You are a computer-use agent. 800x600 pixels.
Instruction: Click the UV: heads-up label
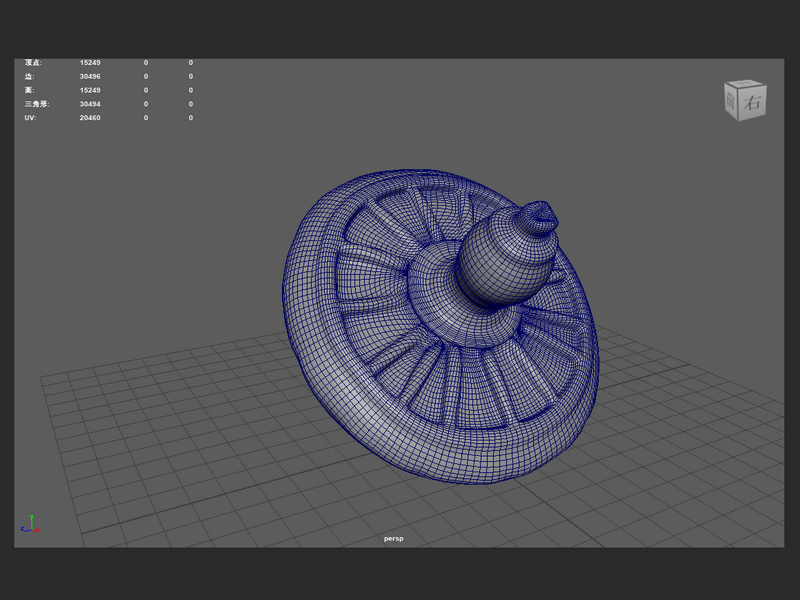pyautogui.click(x=30, y=118)
